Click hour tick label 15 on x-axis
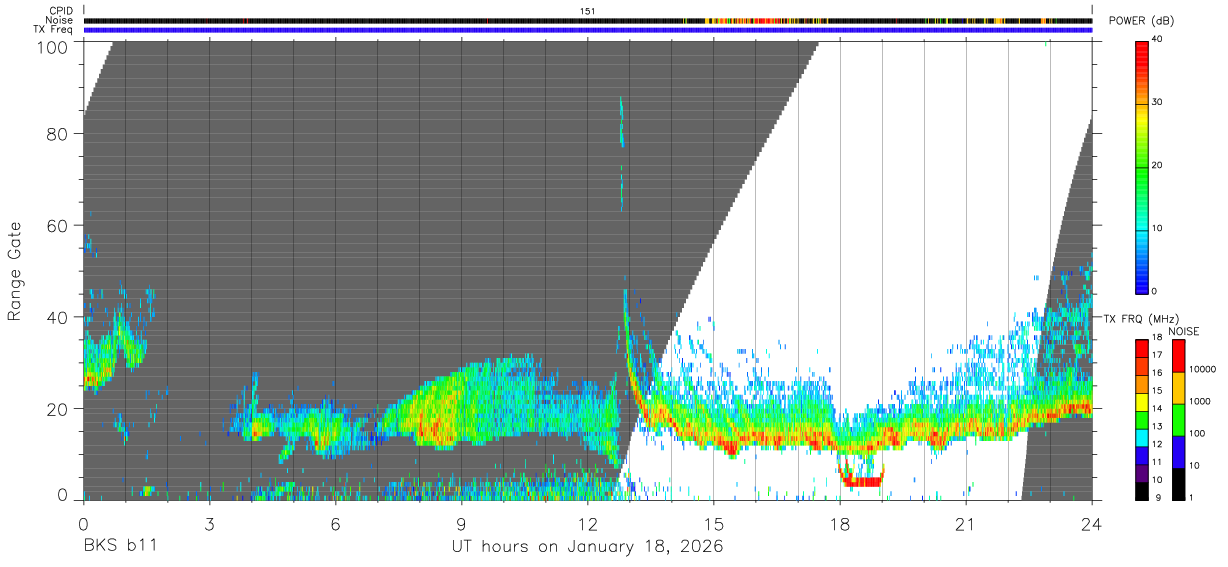Image resolution: width=1228 pixels, height=567 pixels. [713, 523]
